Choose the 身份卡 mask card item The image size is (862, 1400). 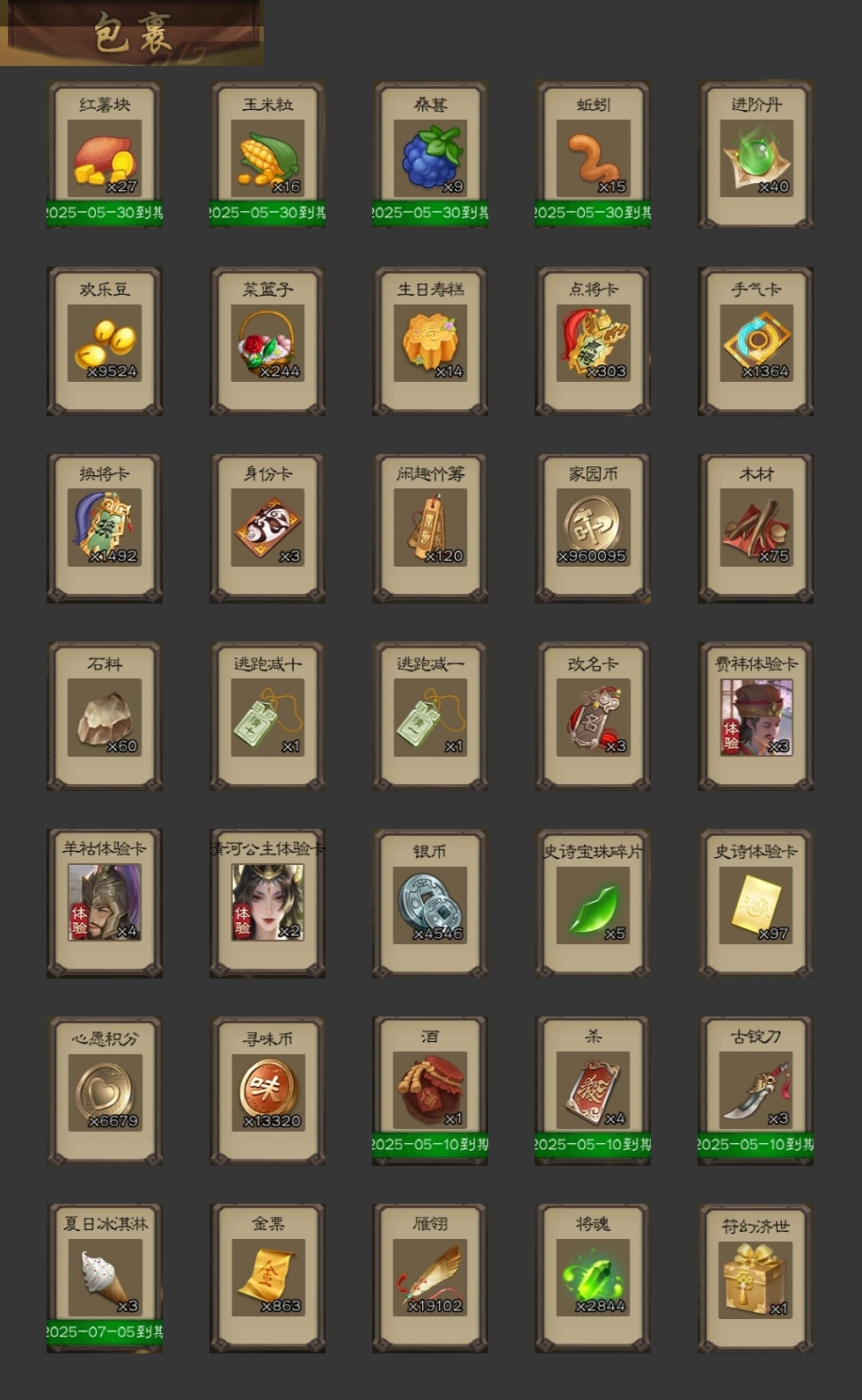(267, 528)
